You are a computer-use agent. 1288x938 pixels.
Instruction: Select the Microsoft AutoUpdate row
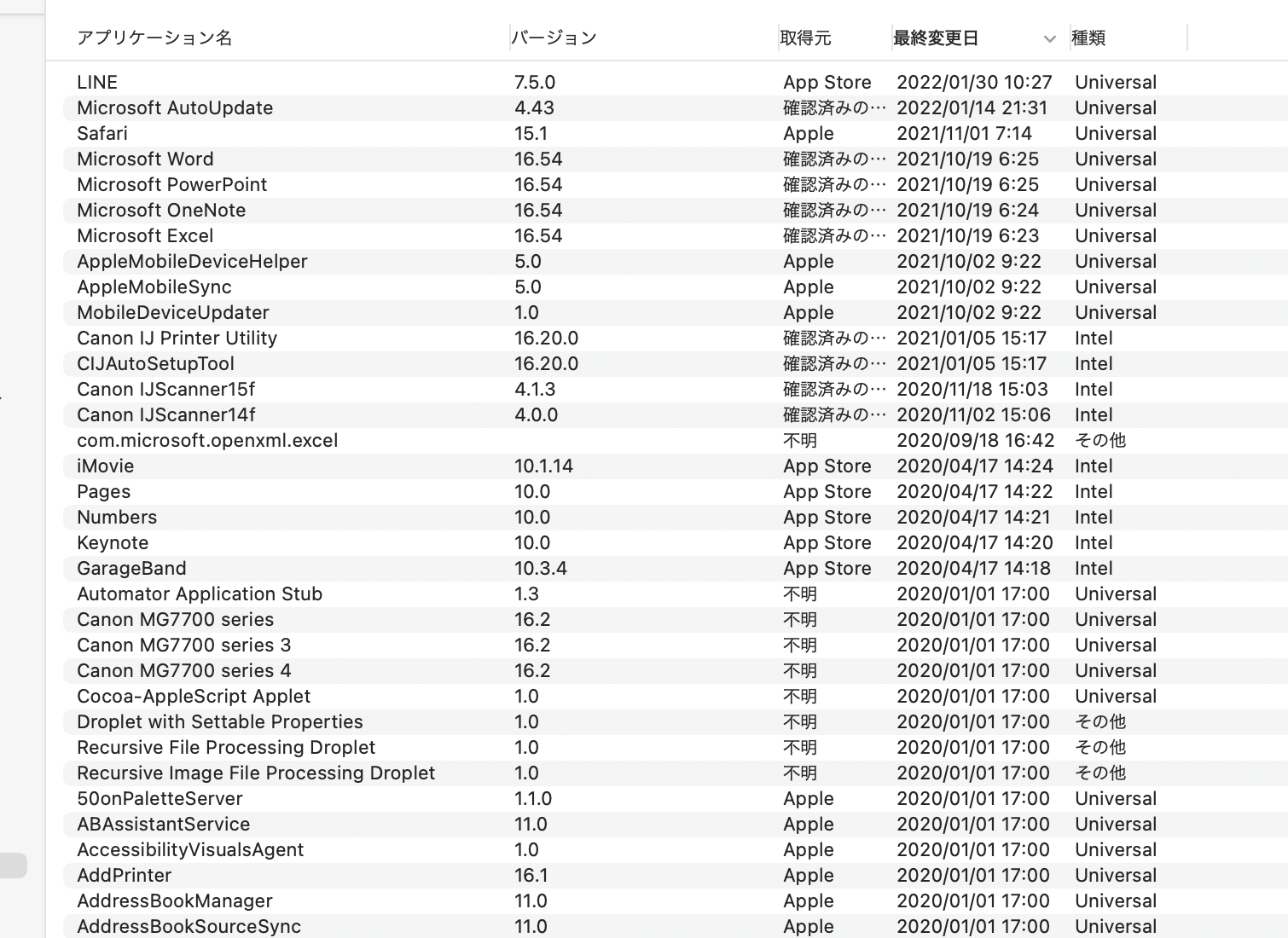point(175,108)
